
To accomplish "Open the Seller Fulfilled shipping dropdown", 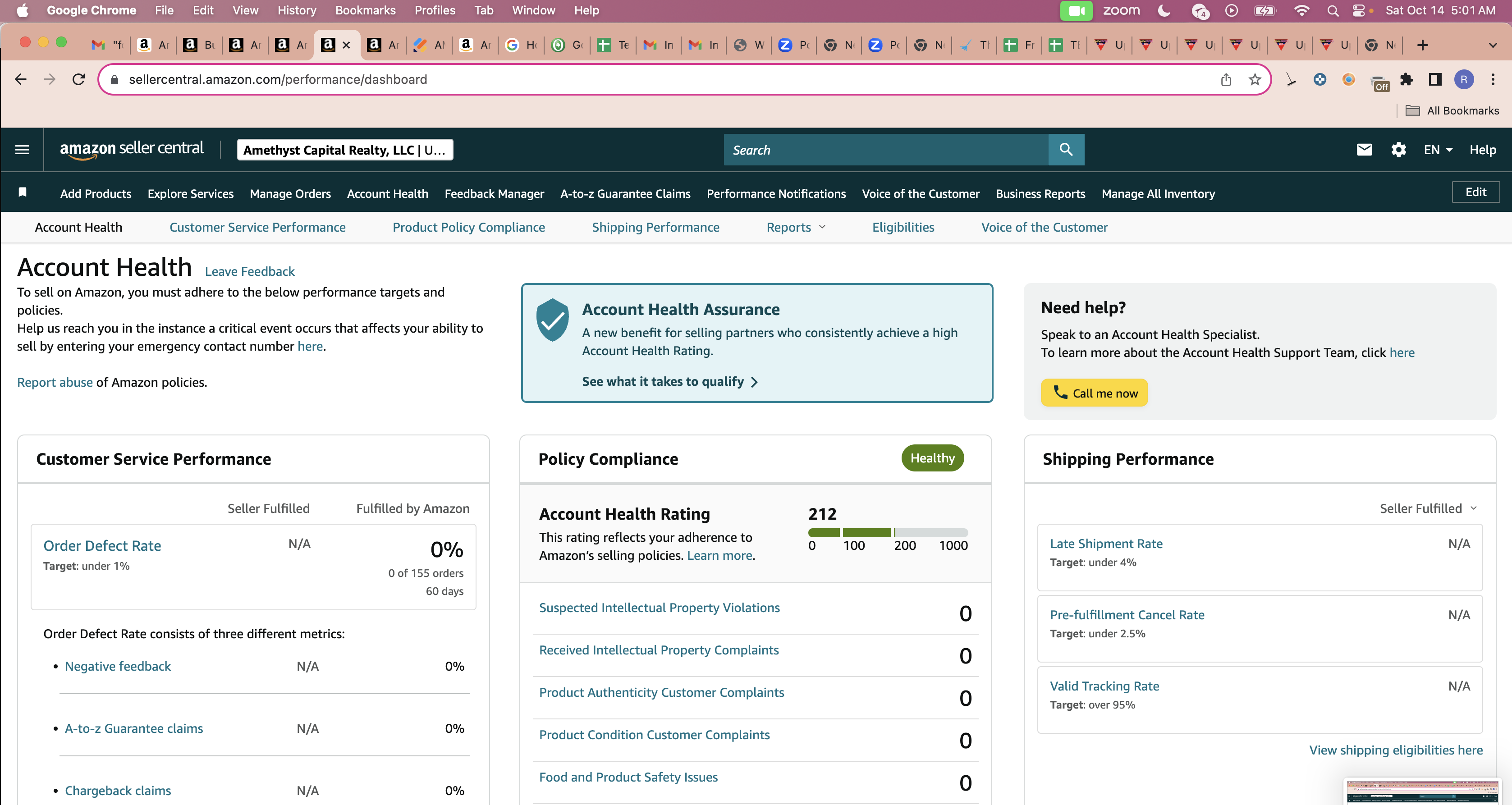I will coord(1428,508).
